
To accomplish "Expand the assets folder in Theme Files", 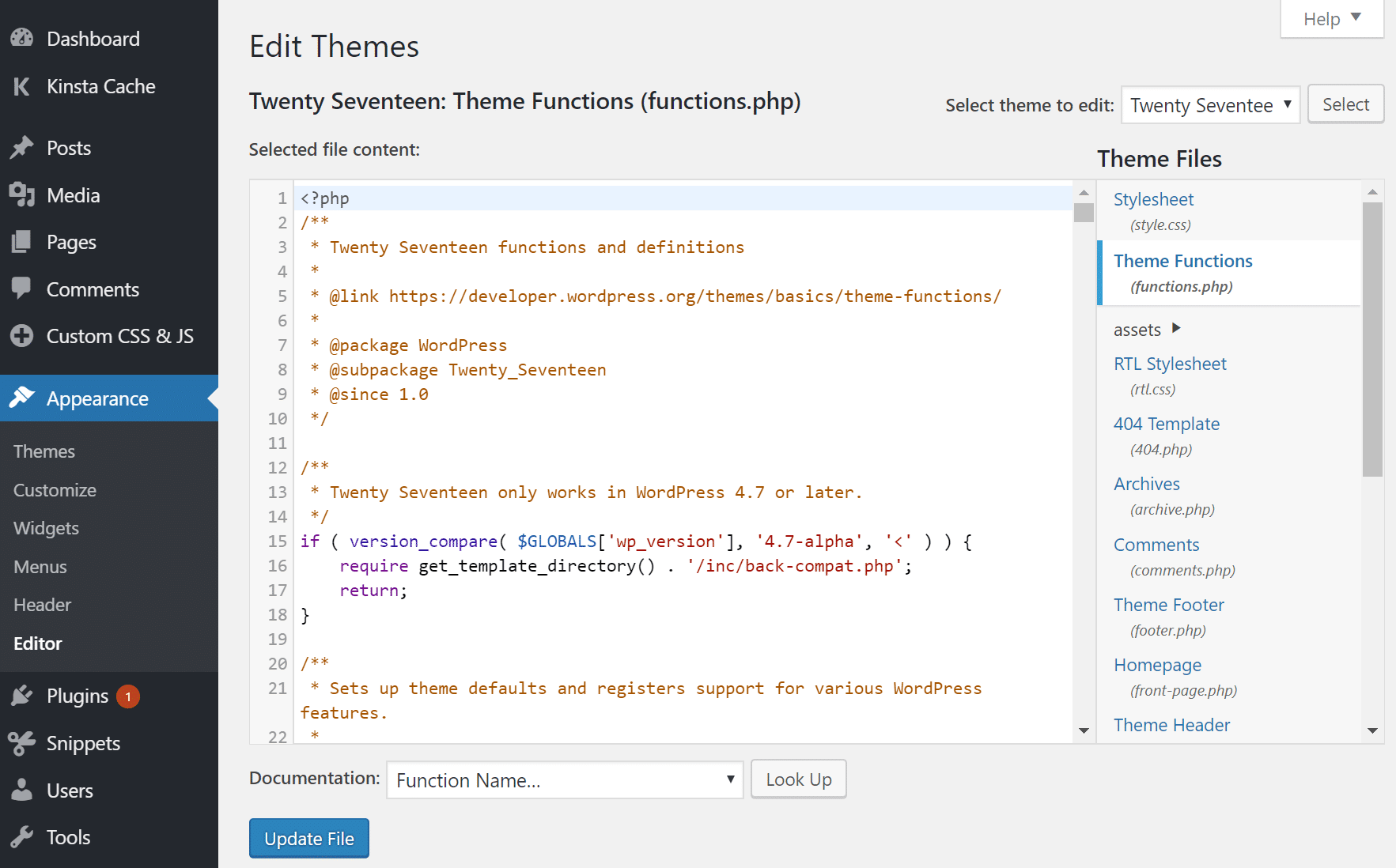I will [x=1176, y=328].
